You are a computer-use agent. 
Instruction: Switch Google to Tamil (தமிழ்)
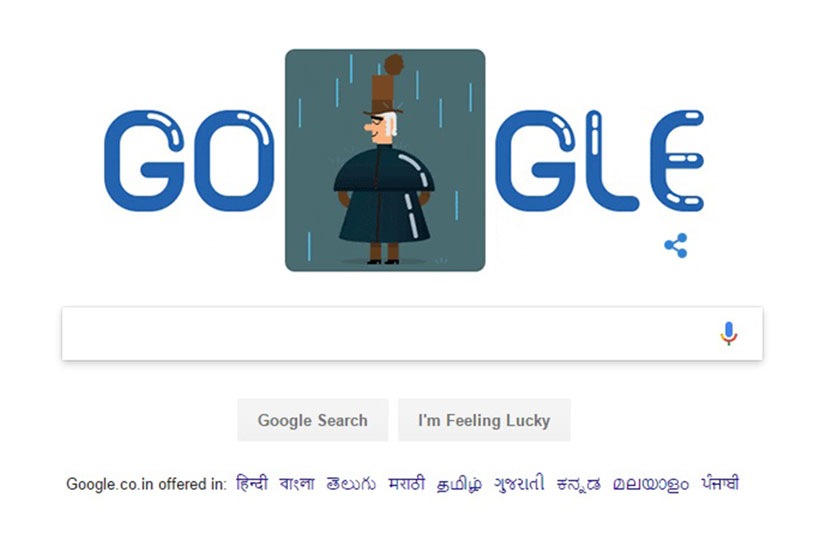point(459,484)
